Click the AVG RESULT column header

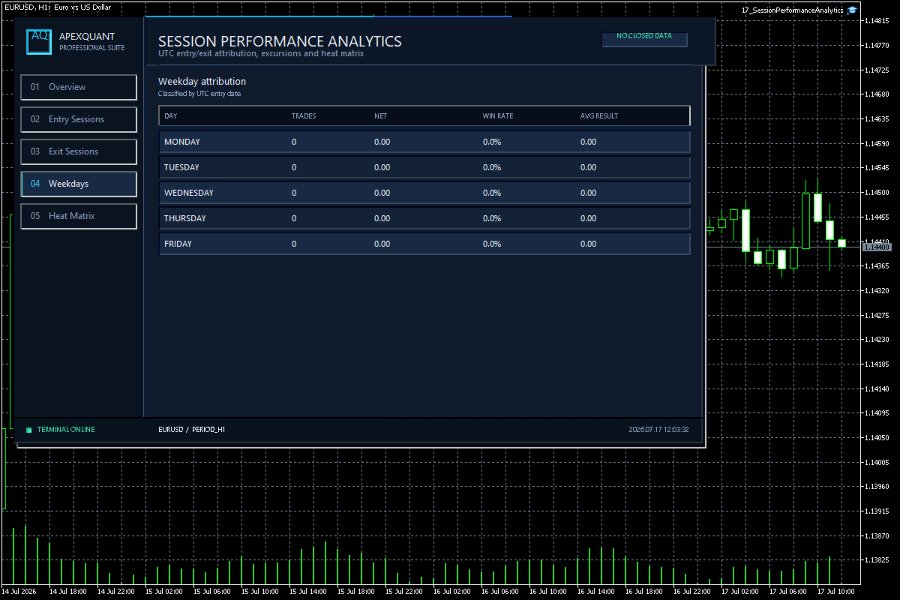coord(599,116)
